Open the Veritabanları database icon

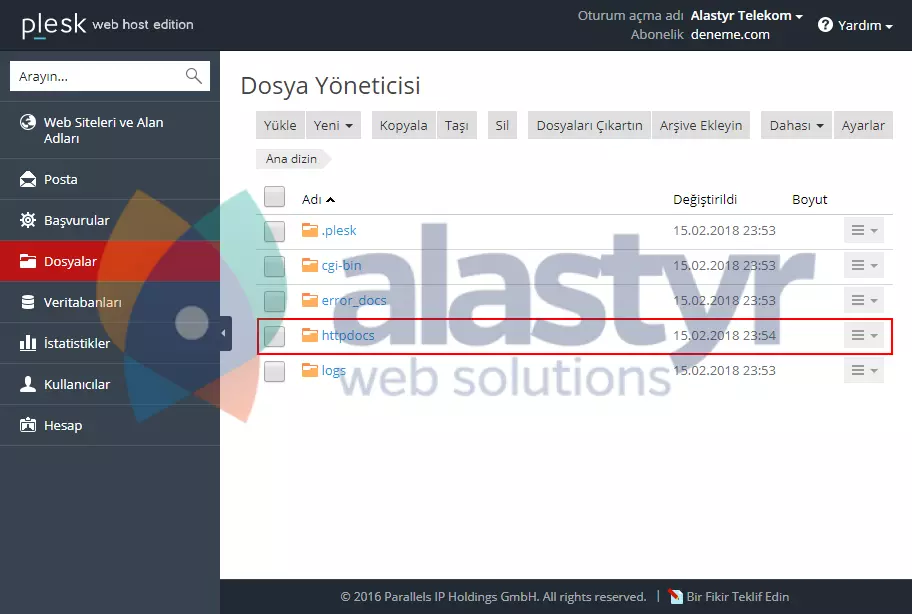(29, 302)
